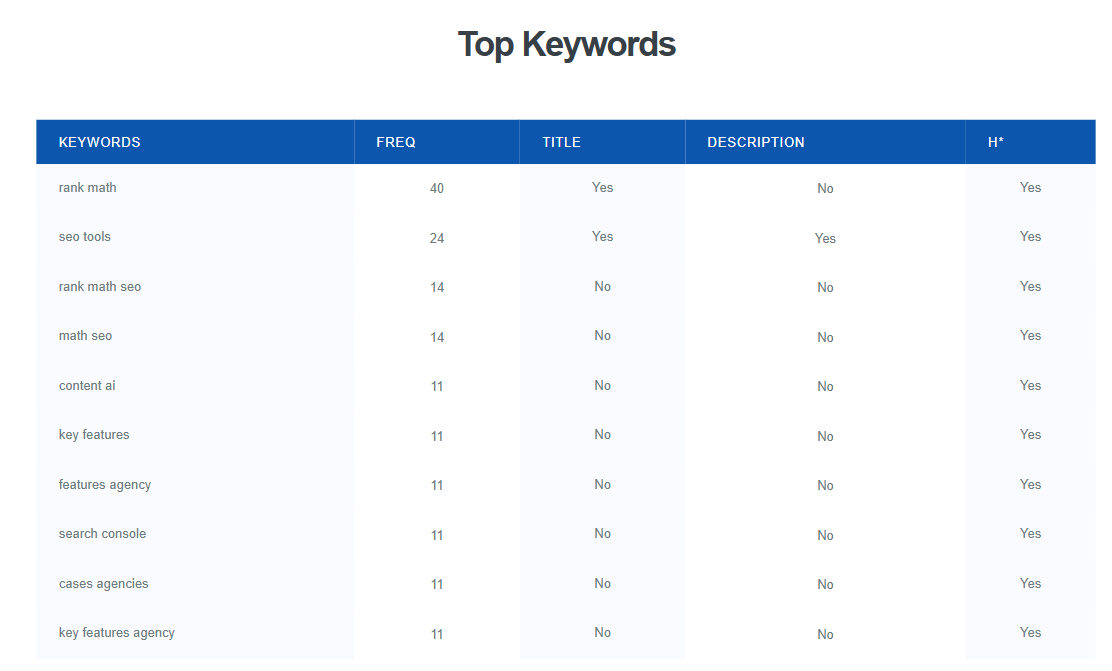Click Title 'Yes' in seo tools row

[x=602, y=237]
